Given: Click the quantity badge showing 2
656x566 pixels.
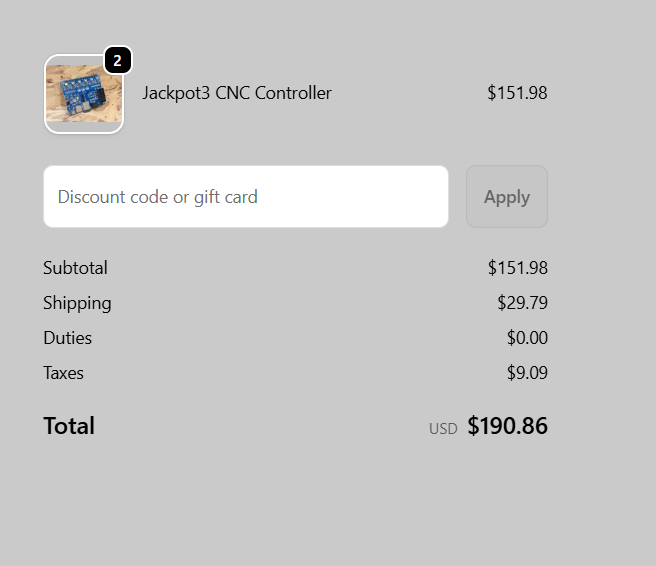Looking at the screenshot, I should [x=117, y=61].
